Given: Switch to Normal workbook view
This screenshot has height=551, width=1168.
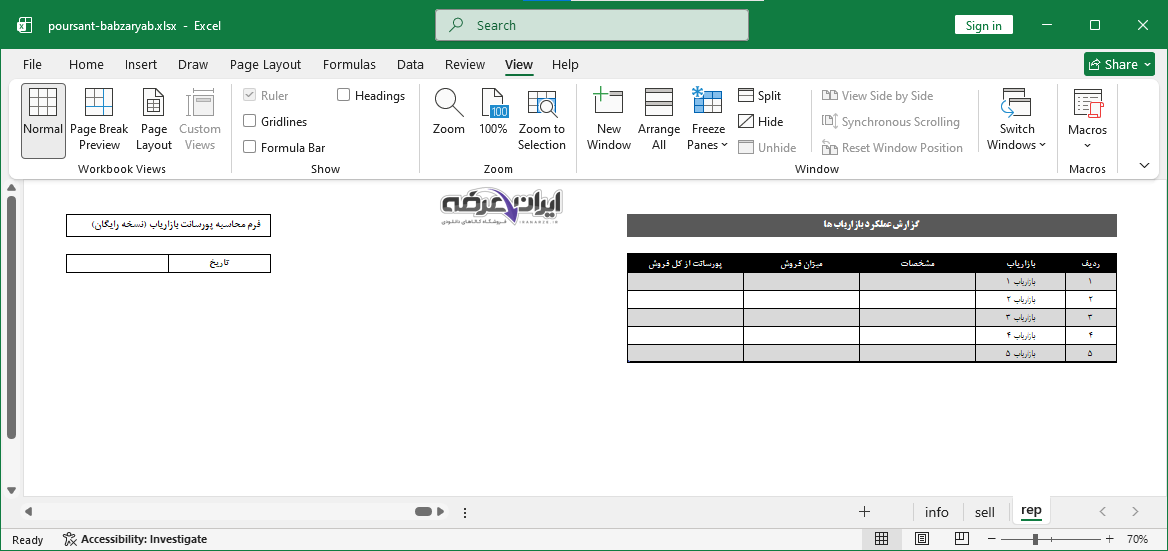Looking at the screenshot, I should pyautogui.click(x=43, y=121).
